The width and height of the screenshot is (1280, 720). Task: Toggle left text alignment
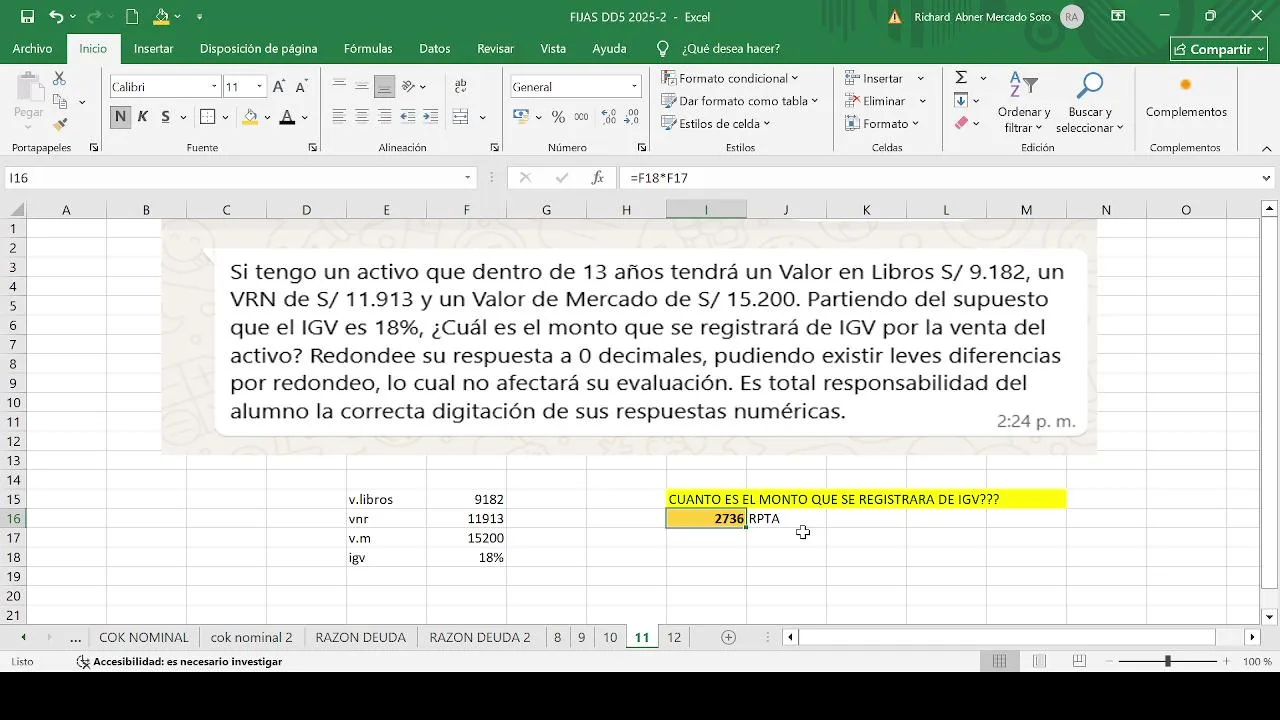pos(339,117)
